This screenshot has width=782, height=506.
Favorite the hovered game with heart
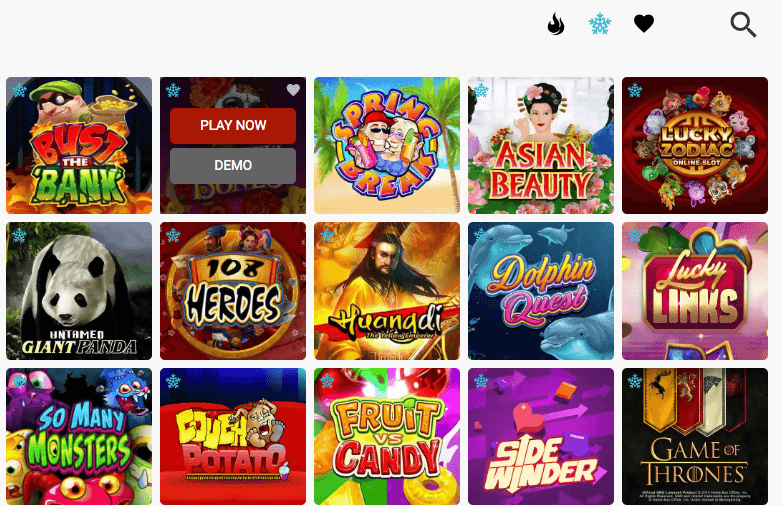point(293,90)
